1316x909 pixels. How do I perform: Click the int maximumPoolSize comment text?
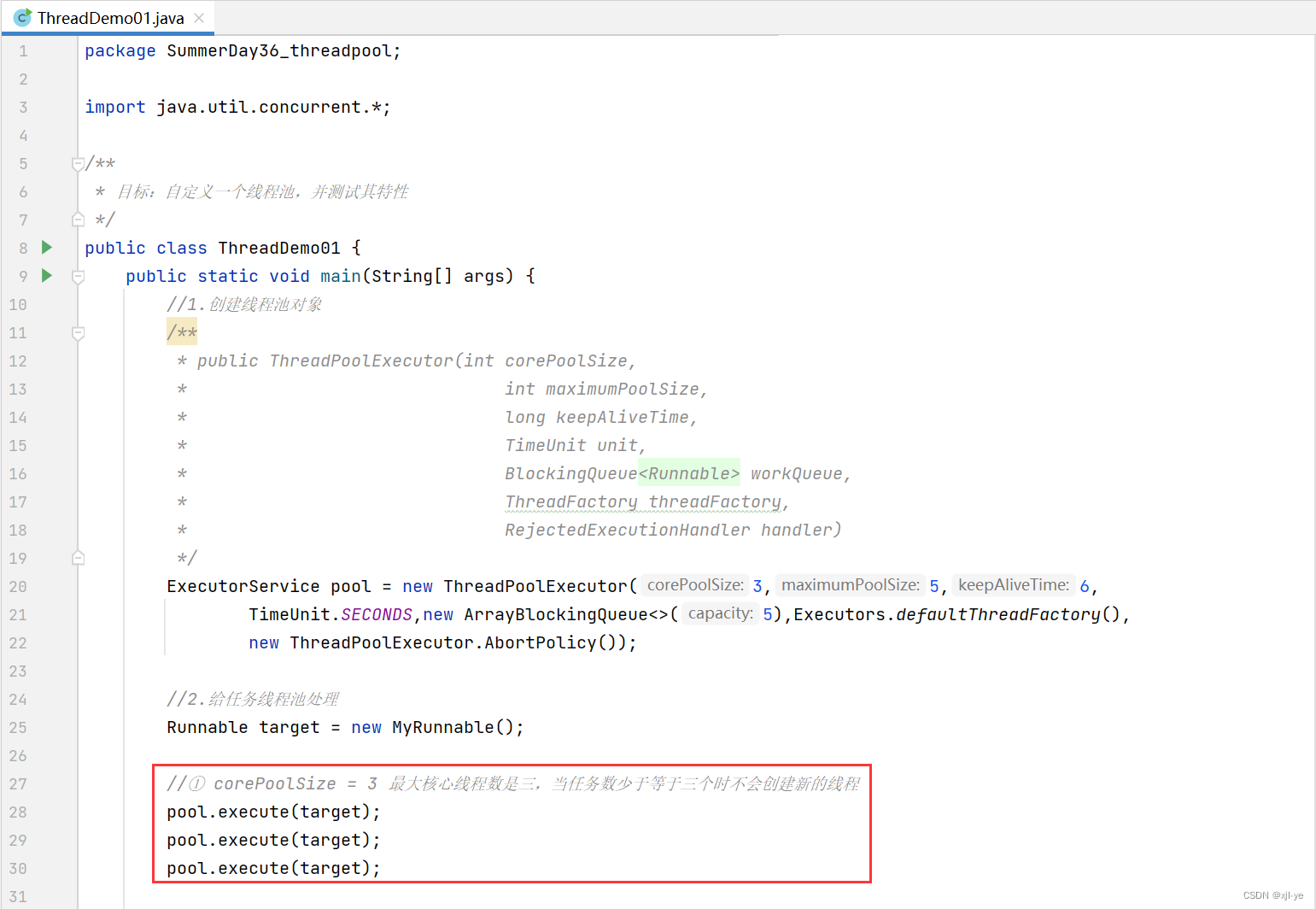(x=606, y=390)
